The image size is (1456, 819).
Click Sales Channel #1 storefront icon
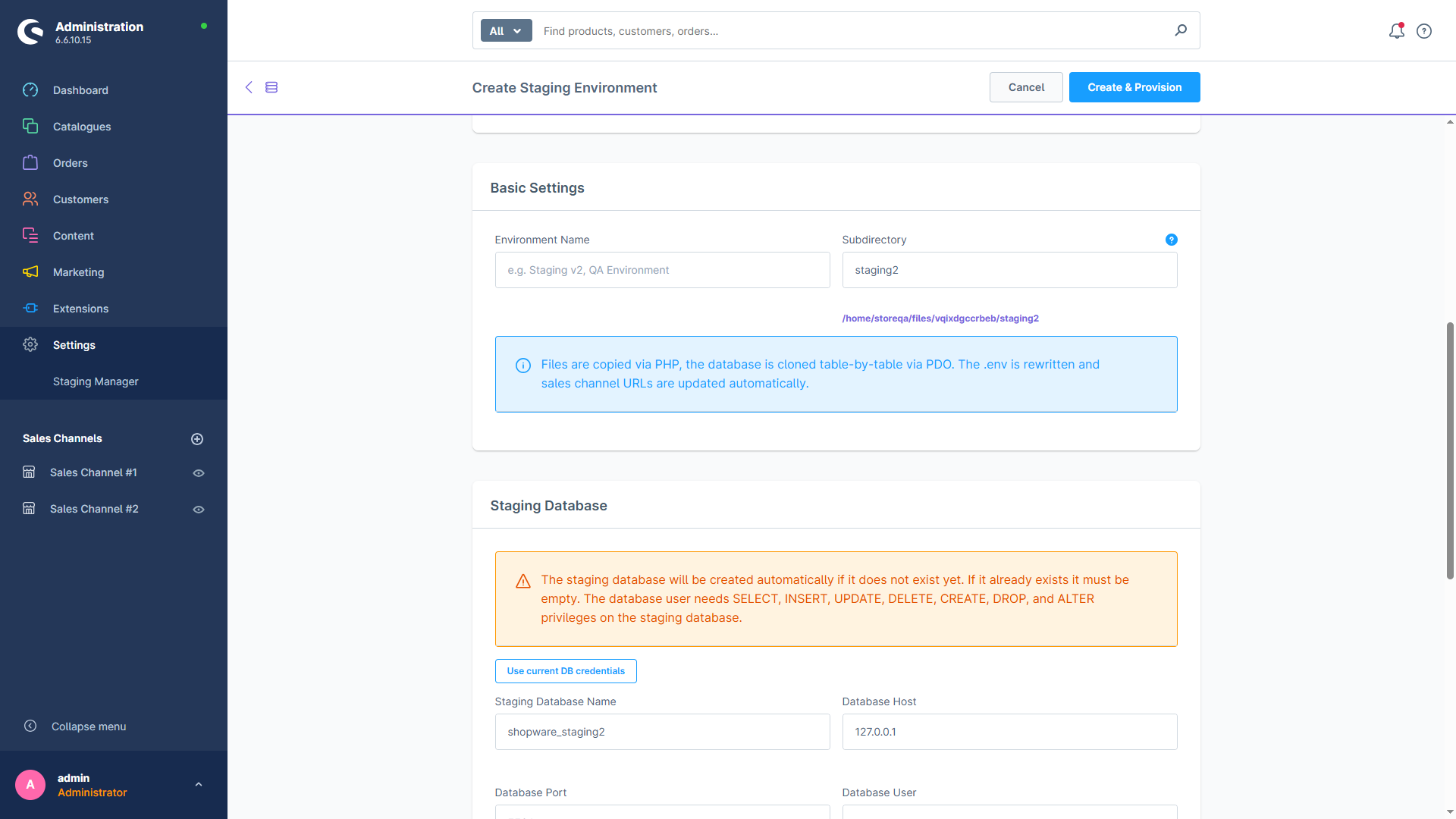click(29, 472)
